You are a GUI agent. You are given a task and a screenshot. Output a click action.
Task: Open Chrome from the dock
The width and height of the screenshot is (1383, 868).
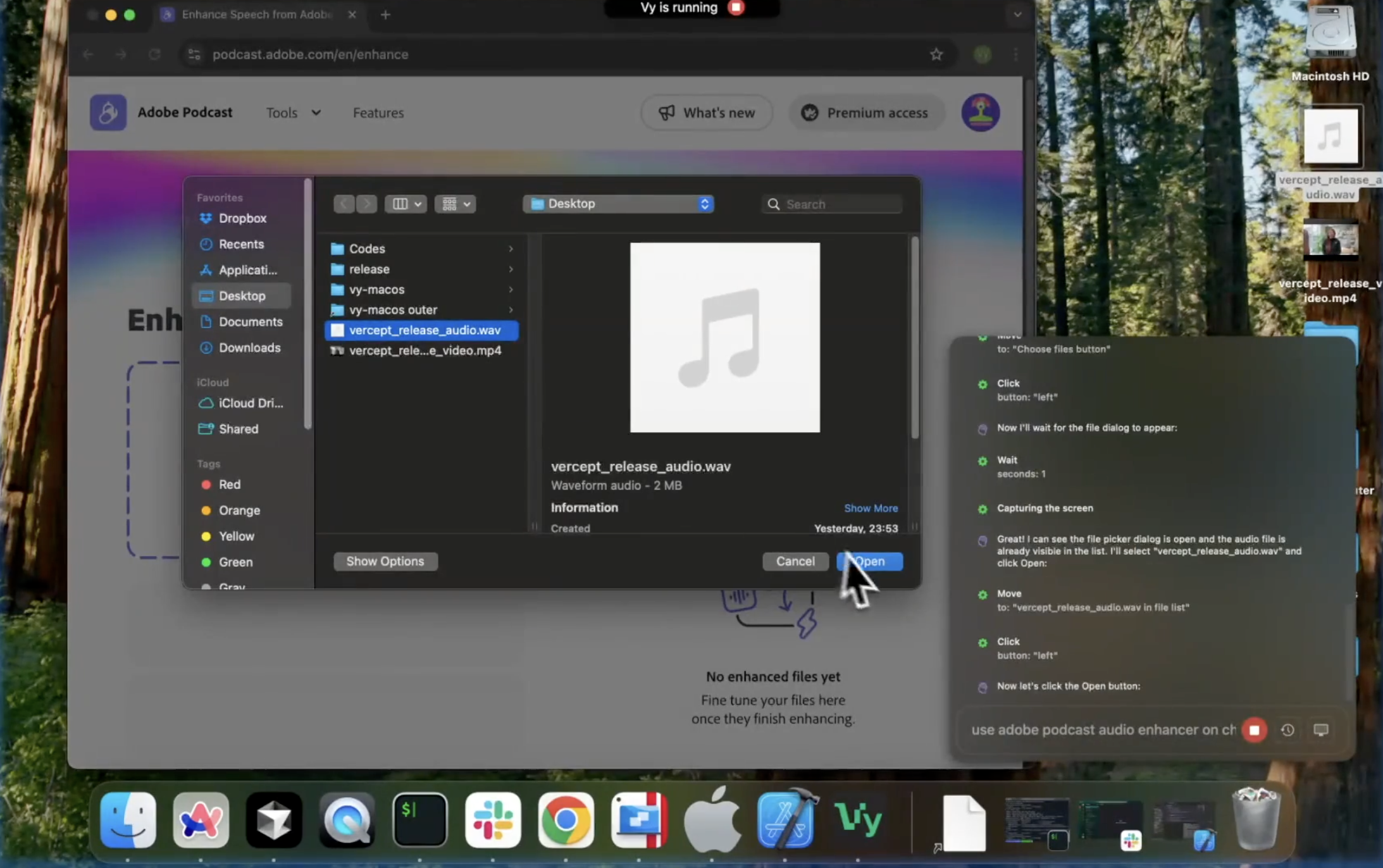click(566, 820)
